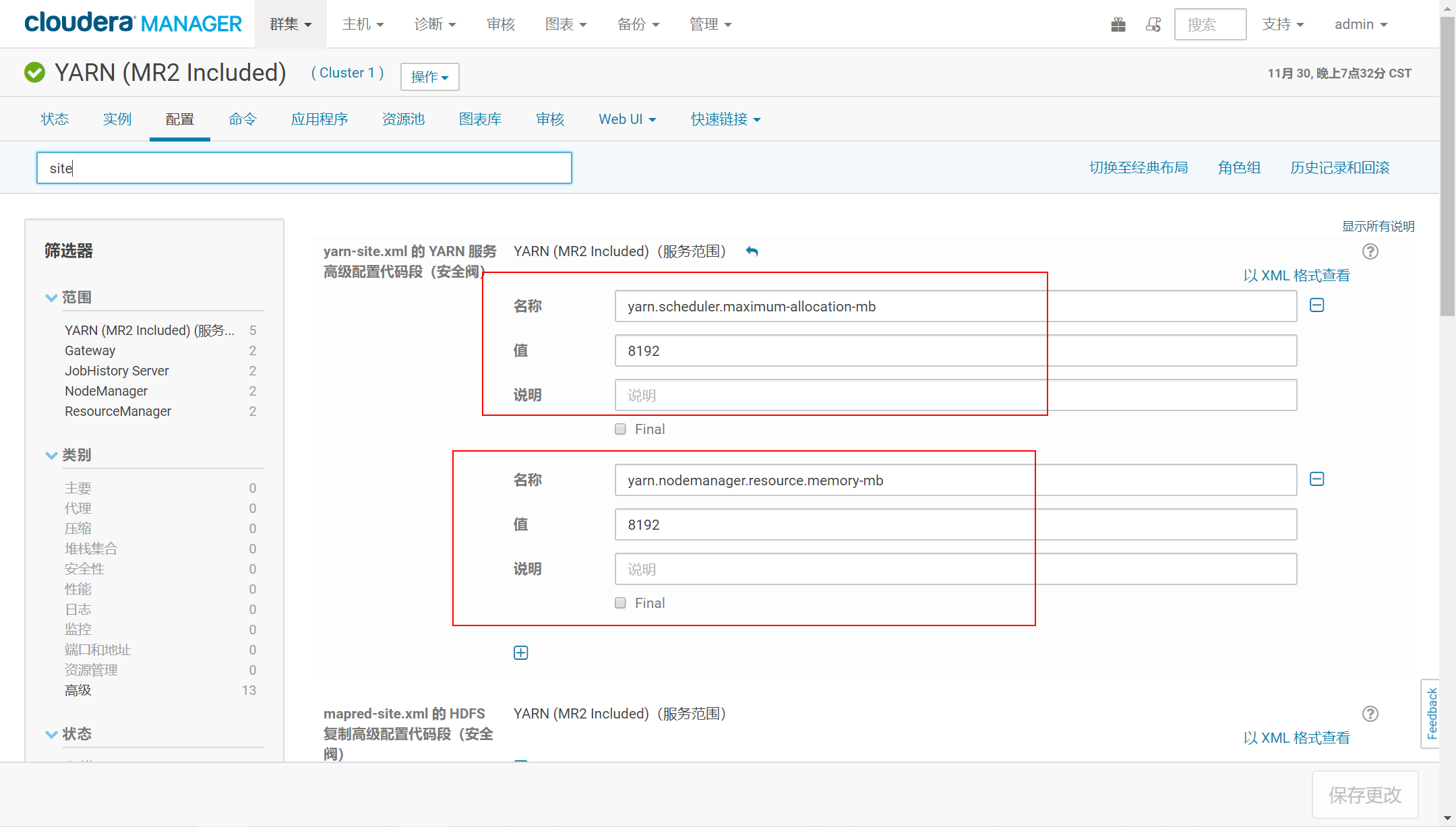Screen dimensions: 1456x827
Task: Click 切换至经典布局 link
Action: 1139,168
